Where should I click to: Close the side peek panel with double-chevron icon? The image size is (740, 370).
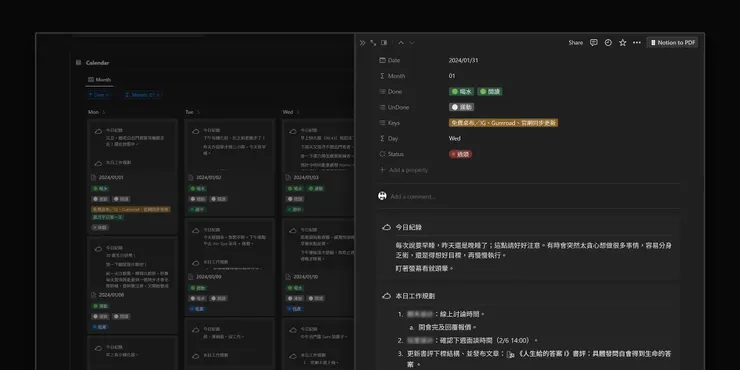click(x=362, y=42)
